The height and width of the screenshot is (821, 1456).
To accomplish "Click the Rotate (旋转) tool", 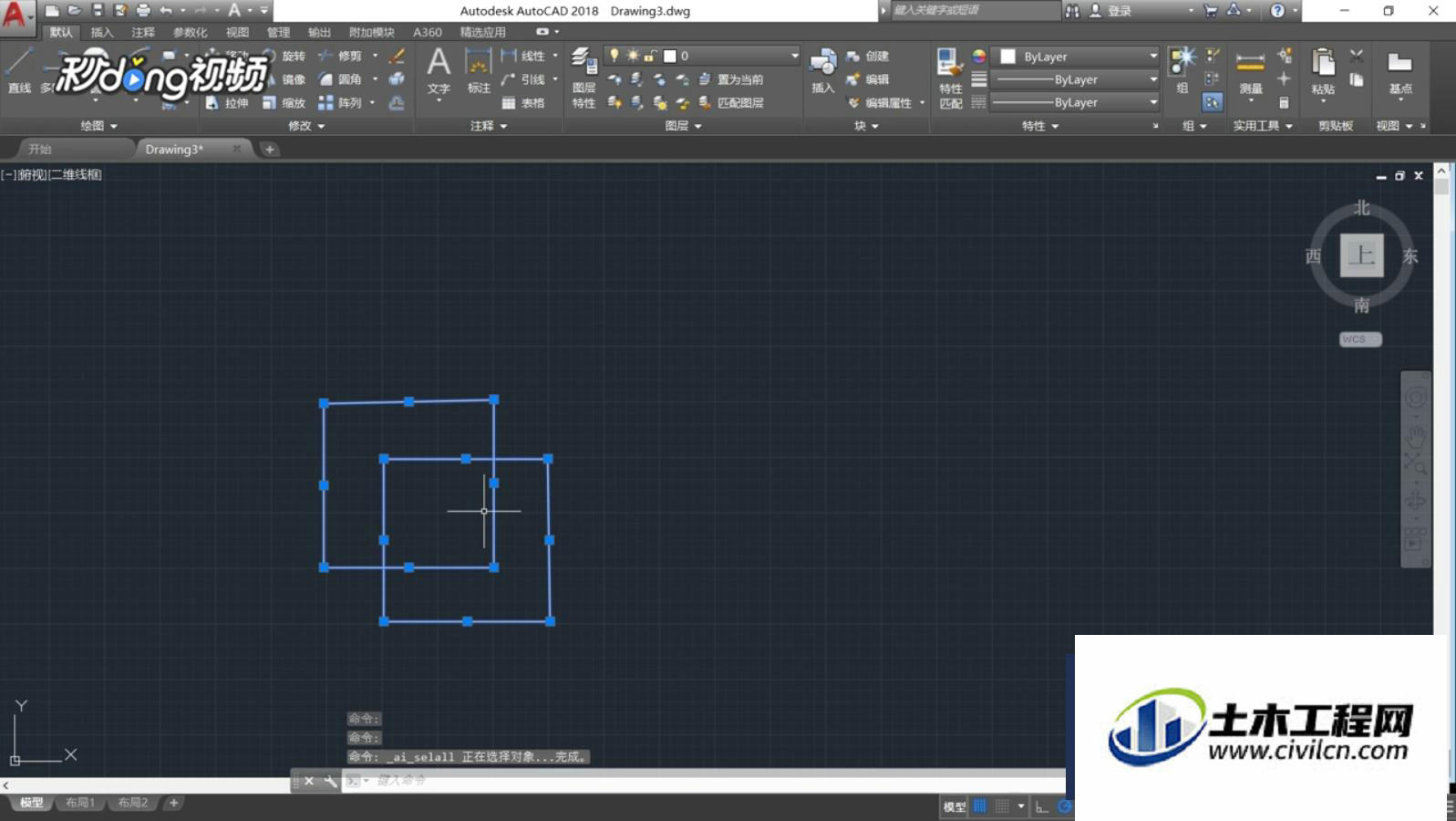I will tap(285, 57).
